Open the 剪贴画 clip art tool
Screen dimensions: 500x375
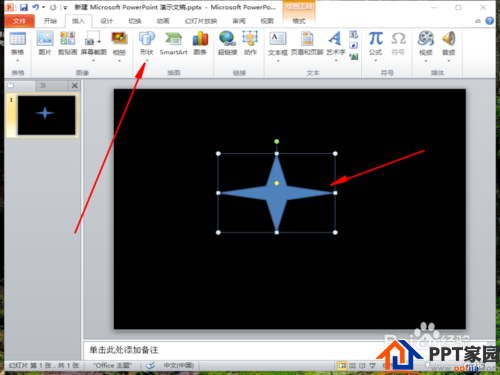pyautogui.click(x=68, y=39)
